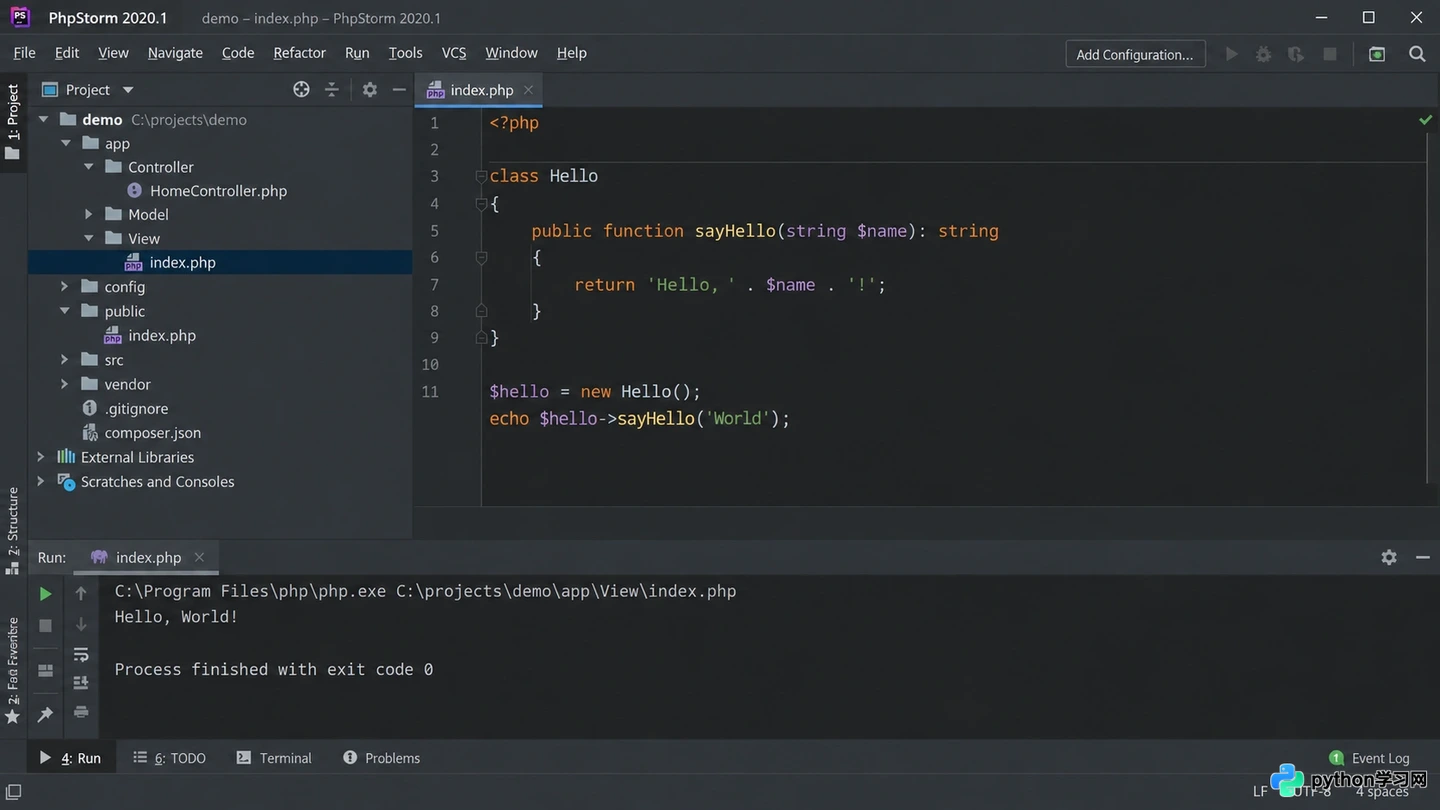Viewport: 1440px width, 810px height.
Task: Open the 6: TODO tool tab
Action: 169,758
